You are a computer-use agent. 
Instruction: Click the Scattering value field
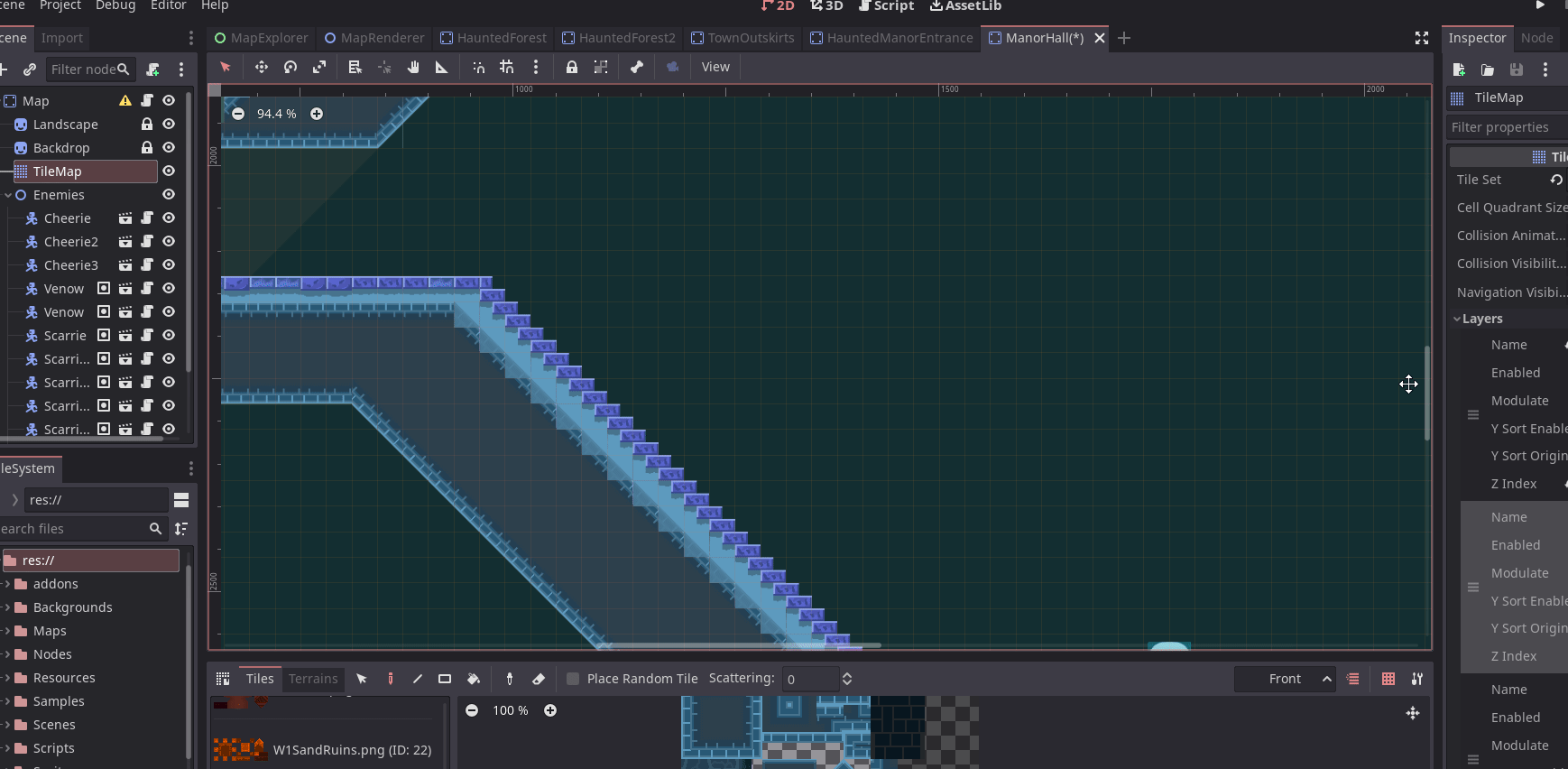pos(810,679)
